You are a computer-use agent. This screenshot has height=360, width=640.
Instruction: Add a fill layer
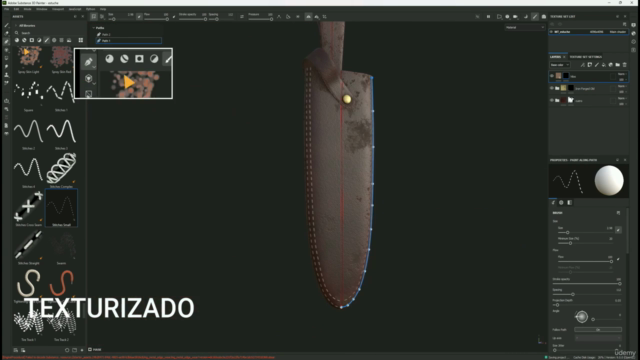604,65
